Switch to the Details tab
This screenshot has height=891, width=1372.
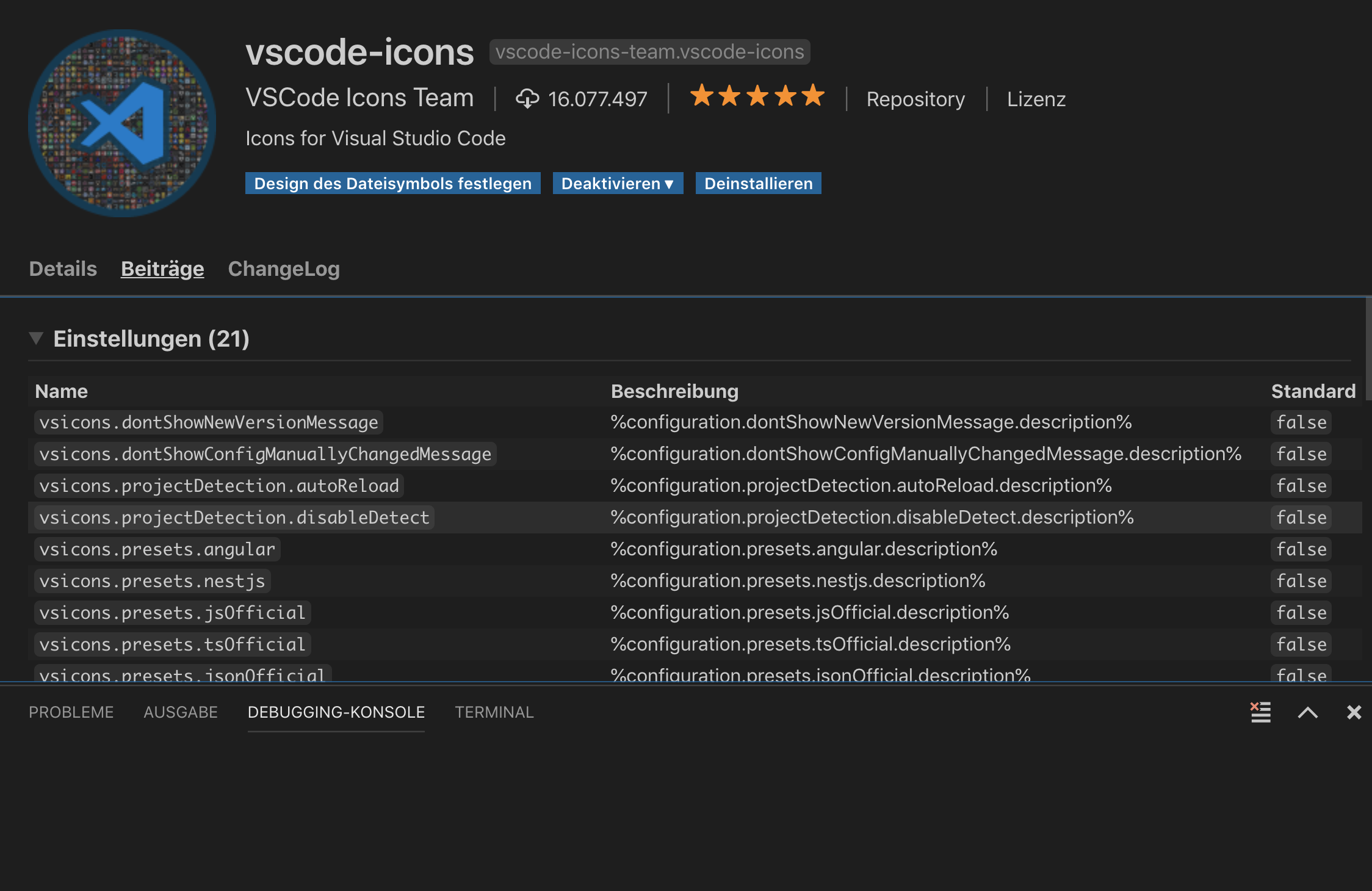(x=62, y=269)
